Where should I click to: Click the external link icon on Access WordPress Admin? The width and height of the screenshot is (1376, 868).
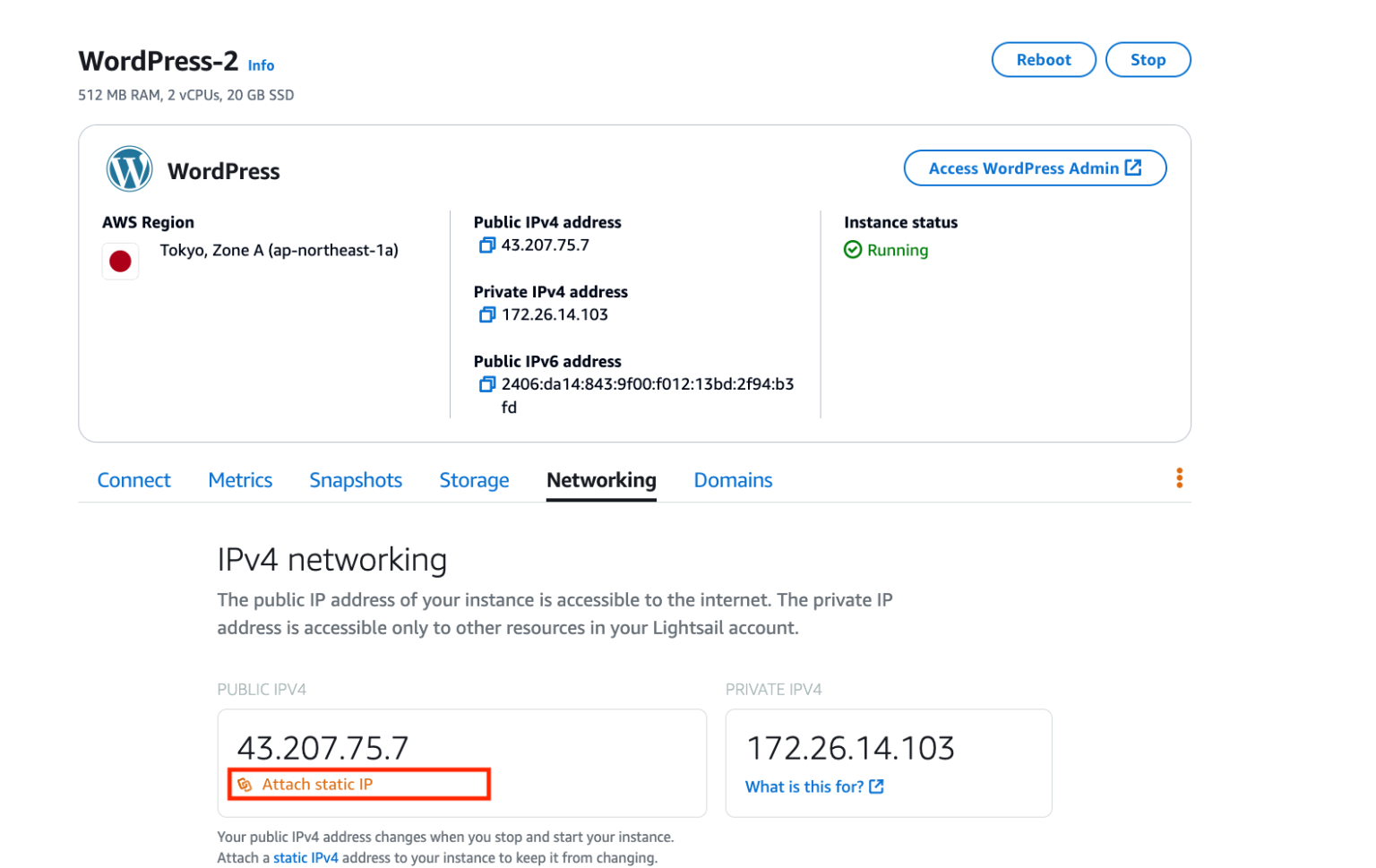1132,168
